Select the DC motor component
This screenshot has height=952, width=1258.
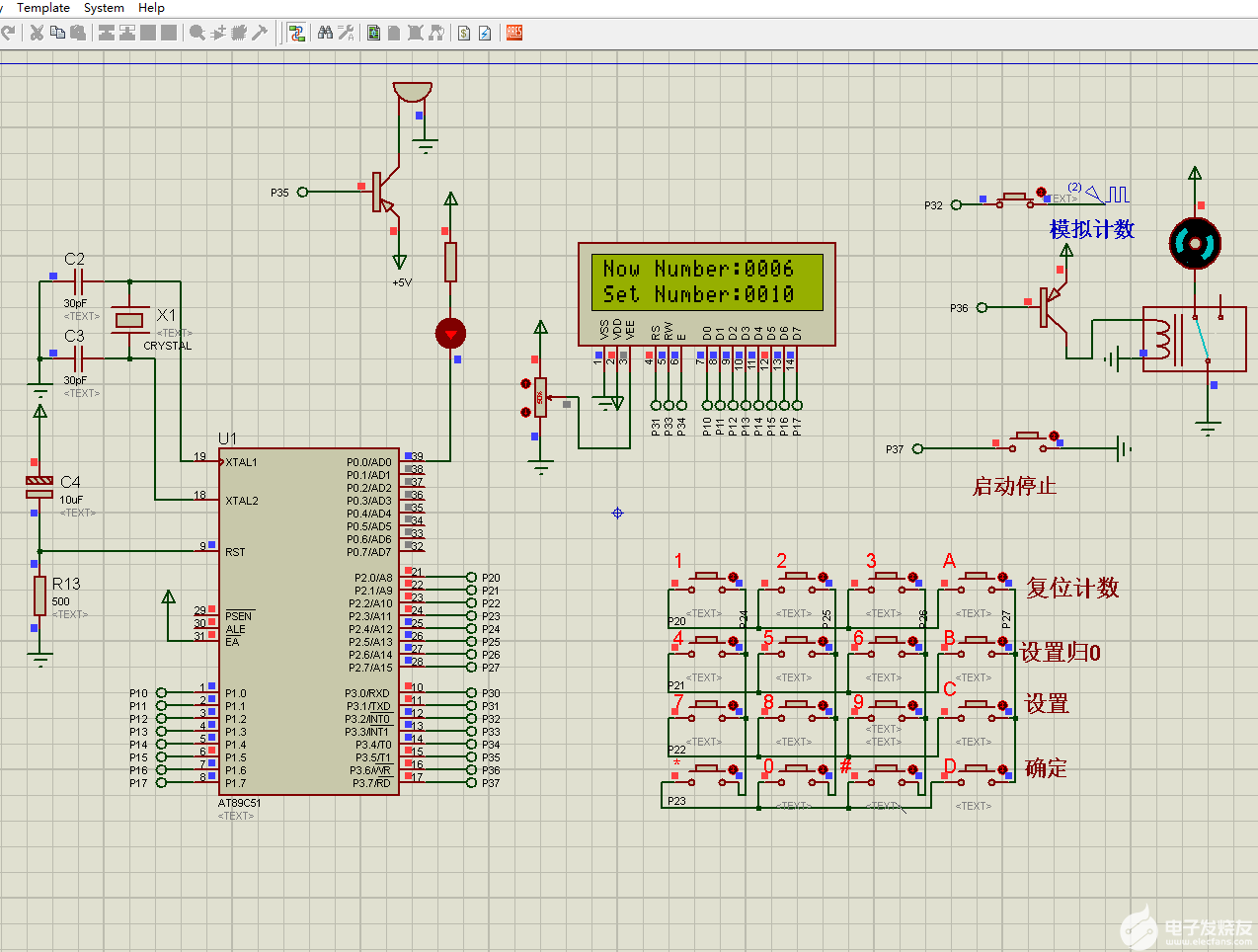point(1195,243)
